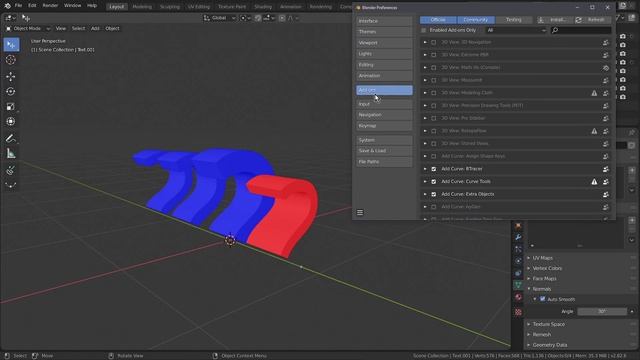The width and height of the screenshot is (640, 360).
Task: Disable the Add Curve: Curve Tools checkbox
Action: [433, 182]
